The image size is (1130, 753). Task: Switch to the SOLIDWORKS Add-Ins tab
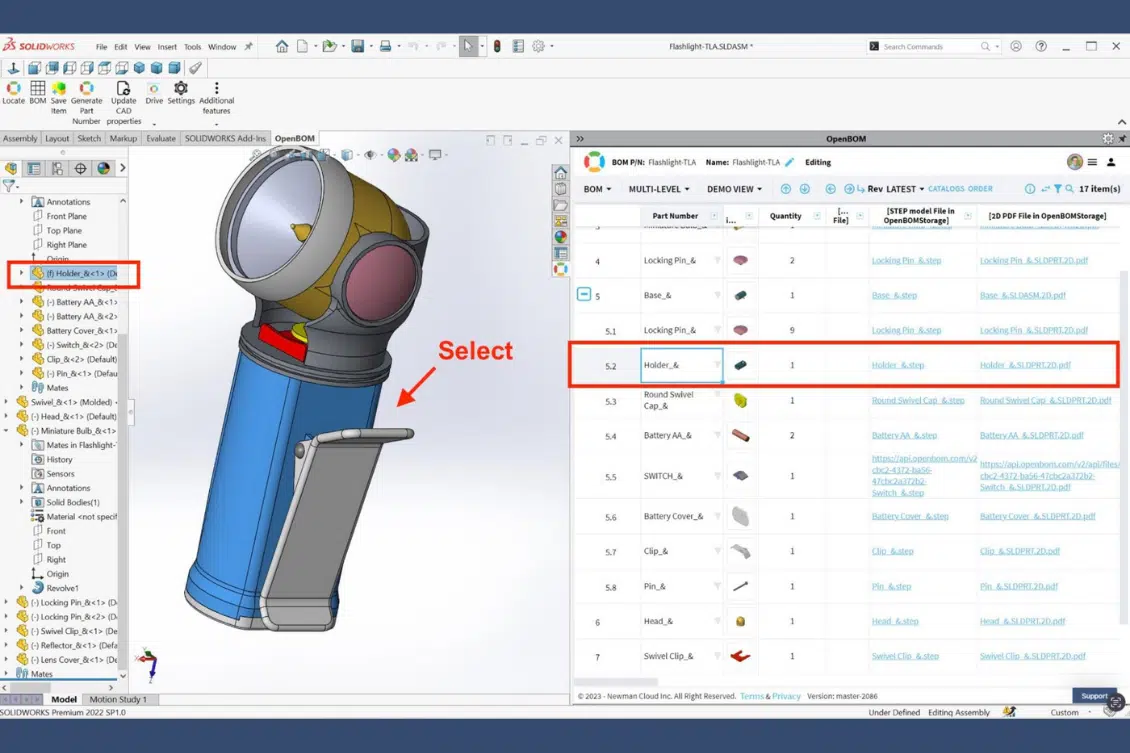click(225, 138)
